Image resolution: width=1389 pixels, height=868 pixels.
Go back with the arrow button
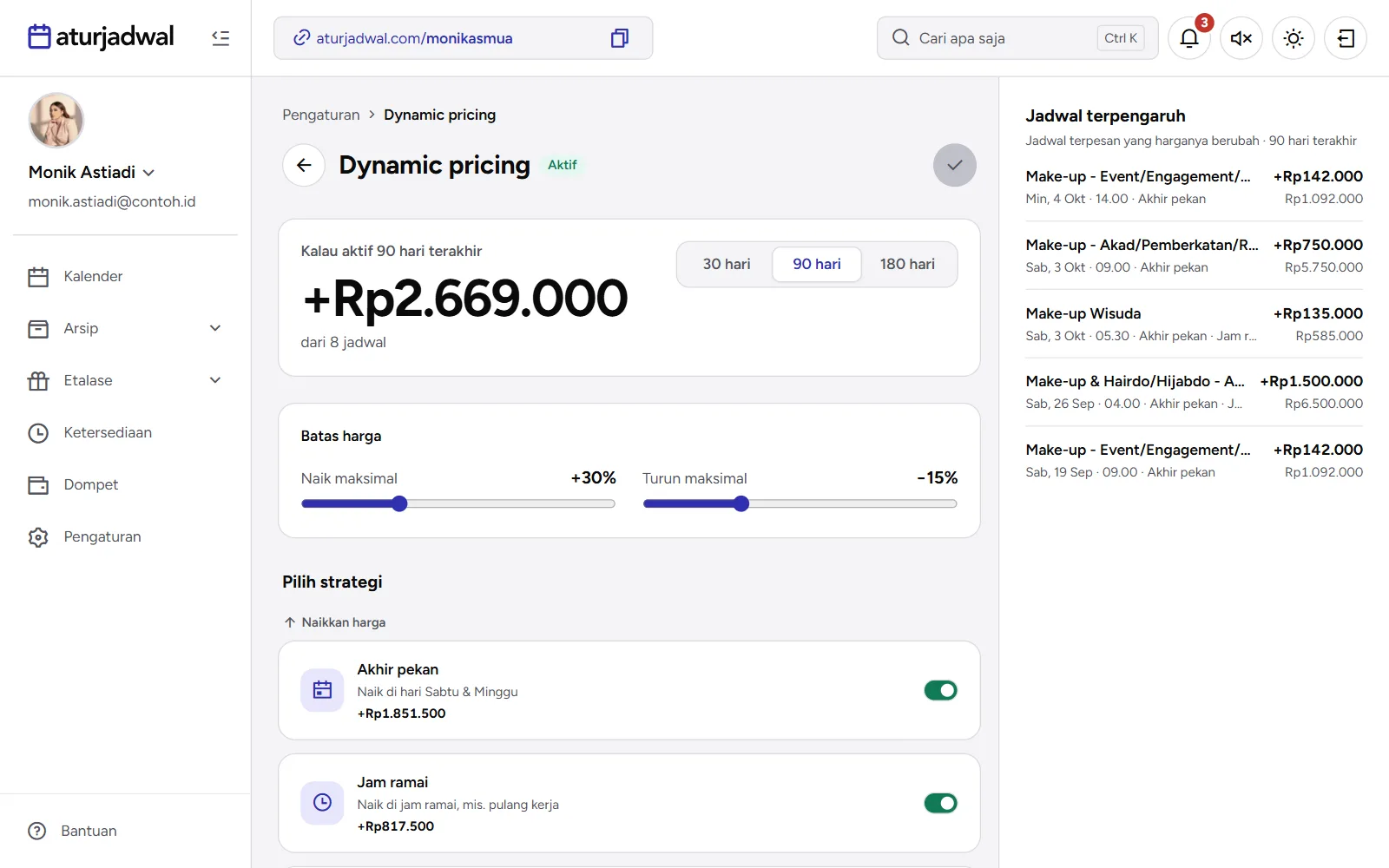(x=304, y=165)
